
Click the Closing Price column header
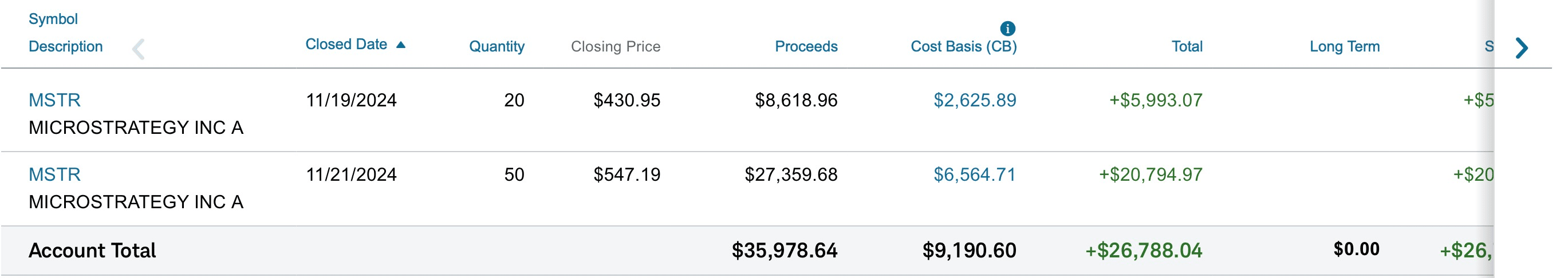tap(615, 47)
